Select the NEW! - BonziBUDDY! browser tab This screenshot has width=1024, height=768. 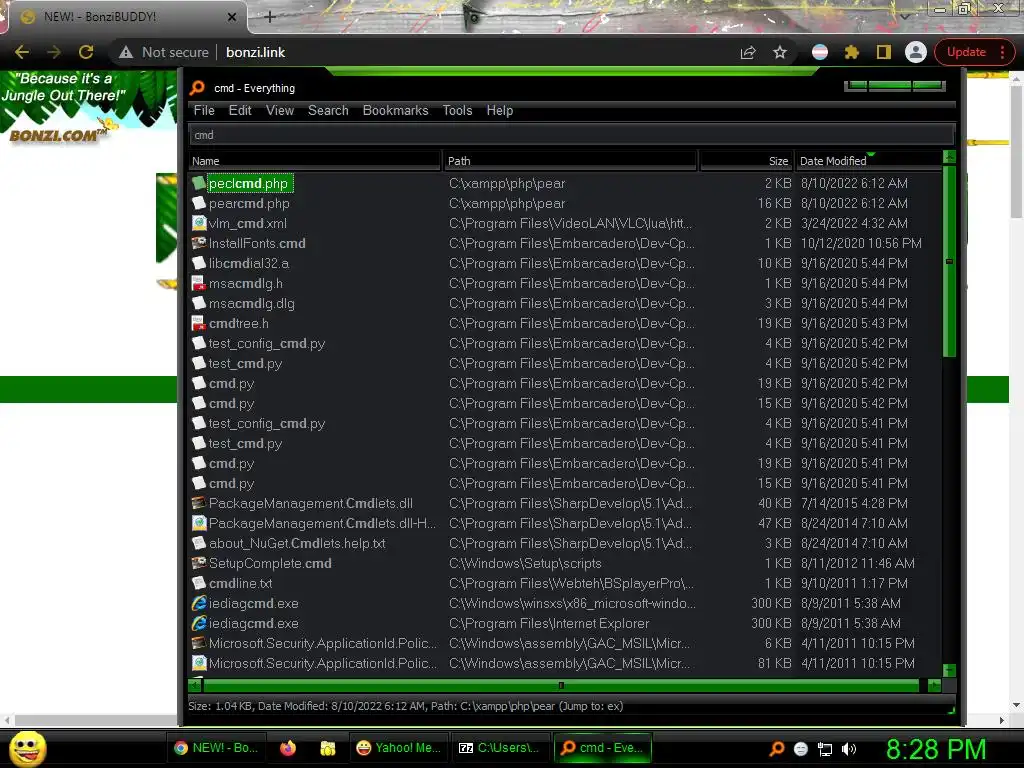(126, 17)
